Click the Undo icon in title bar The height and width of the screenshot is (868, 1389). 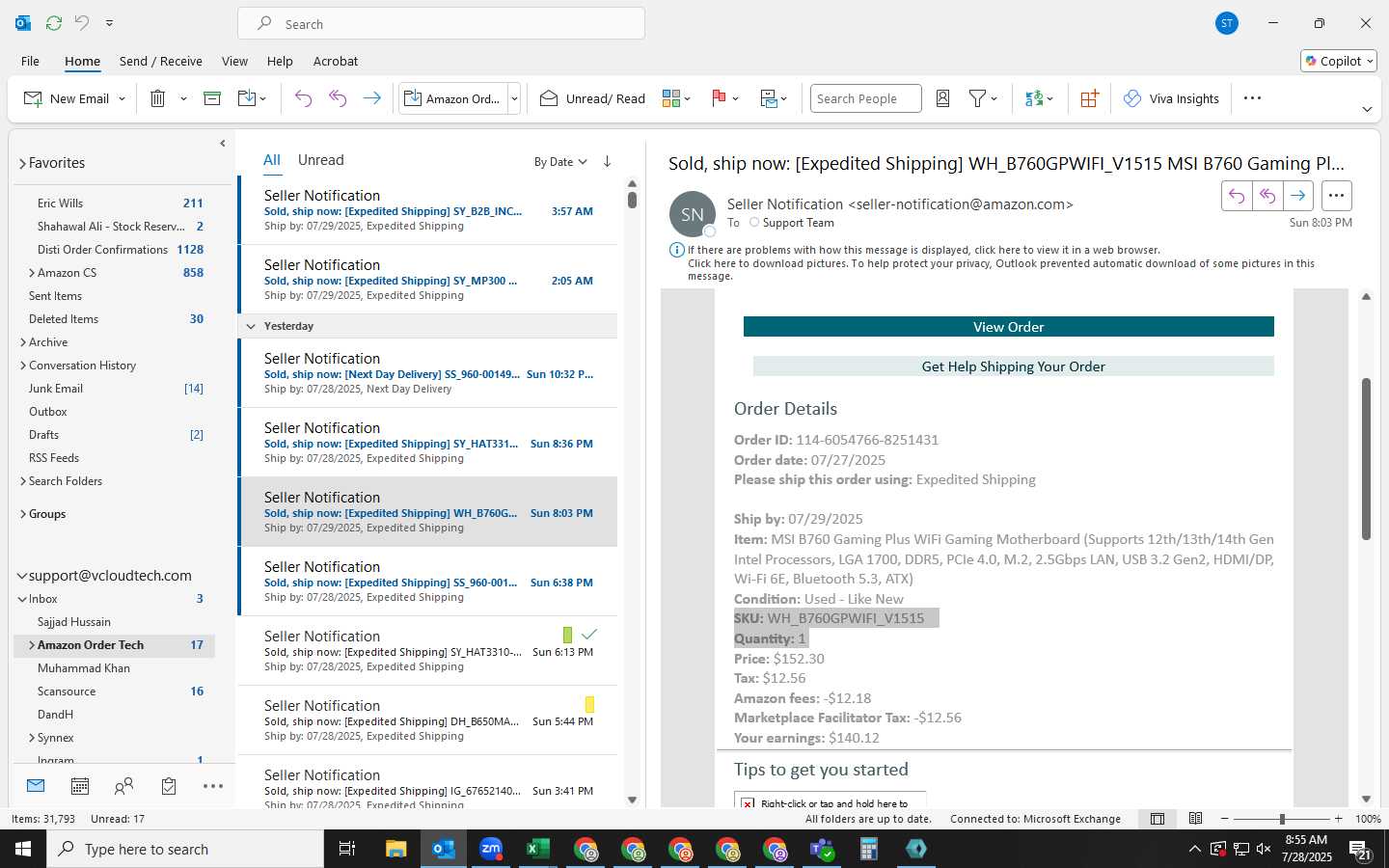pyautogui.click(x=82, y=23)
